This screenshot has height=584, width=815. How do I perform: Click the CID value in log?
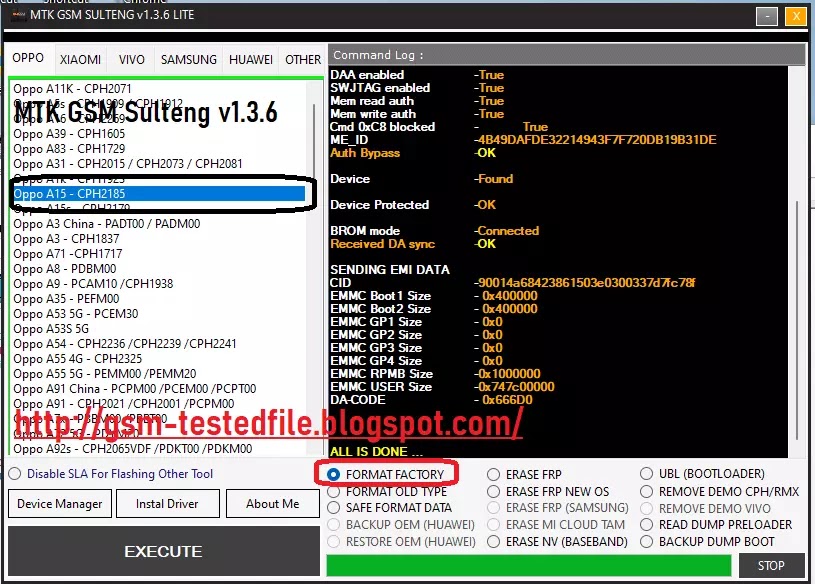585,283
